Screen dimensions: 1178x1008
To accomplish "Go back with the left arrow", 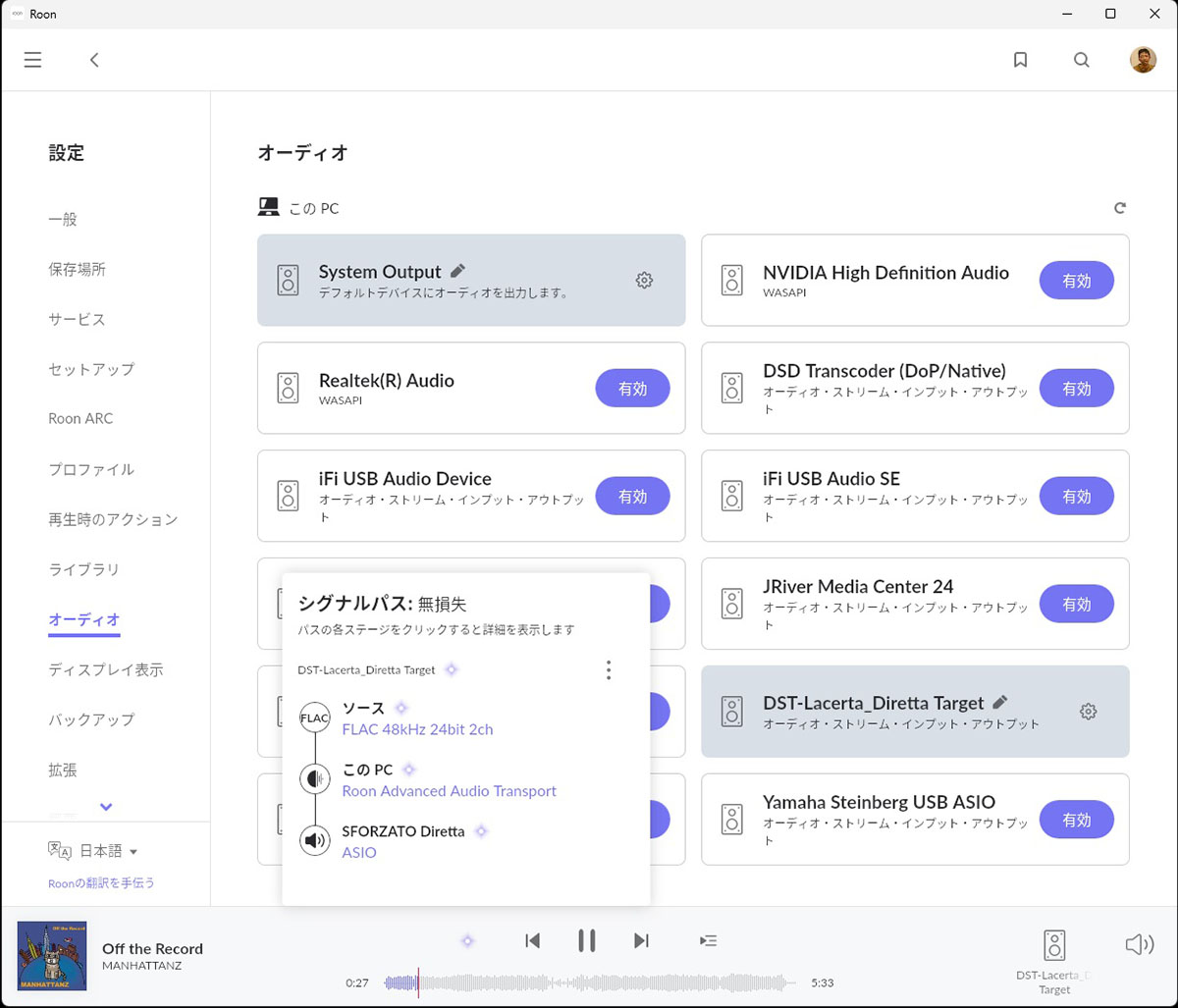I will click(94, 60).
